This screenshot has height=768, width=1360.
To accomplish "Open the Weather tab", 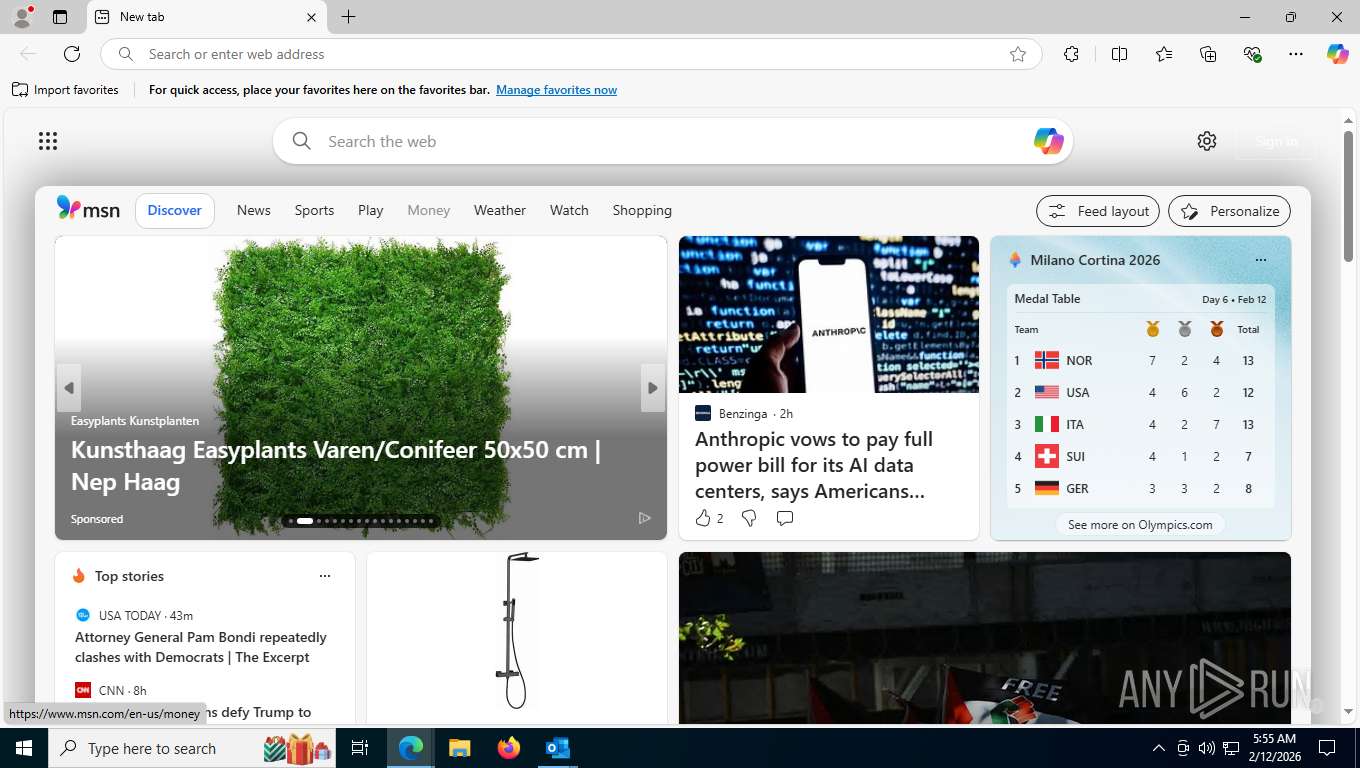I will point(499,210).
